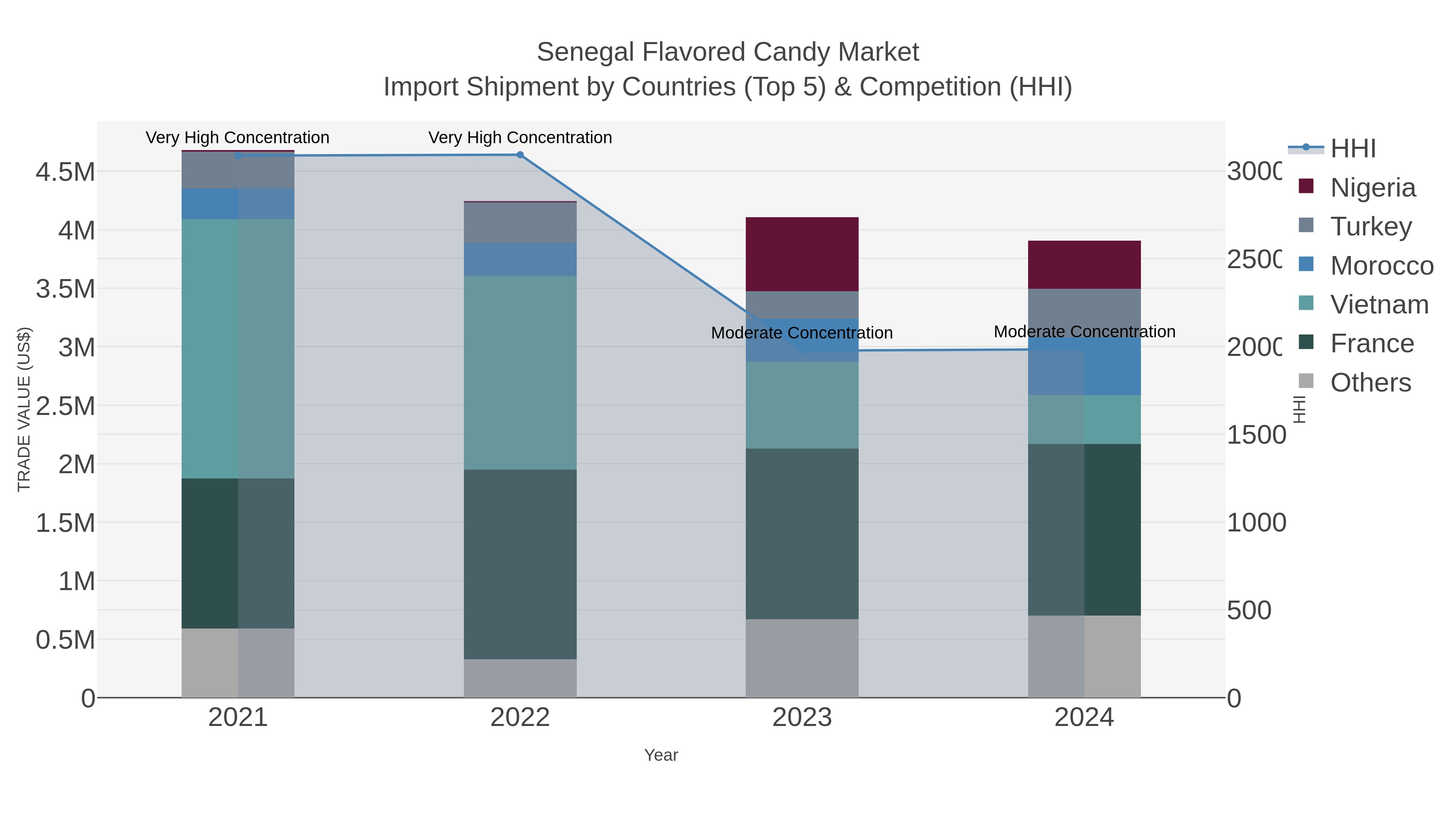Toggle the France legend entry

[1357, 344]
